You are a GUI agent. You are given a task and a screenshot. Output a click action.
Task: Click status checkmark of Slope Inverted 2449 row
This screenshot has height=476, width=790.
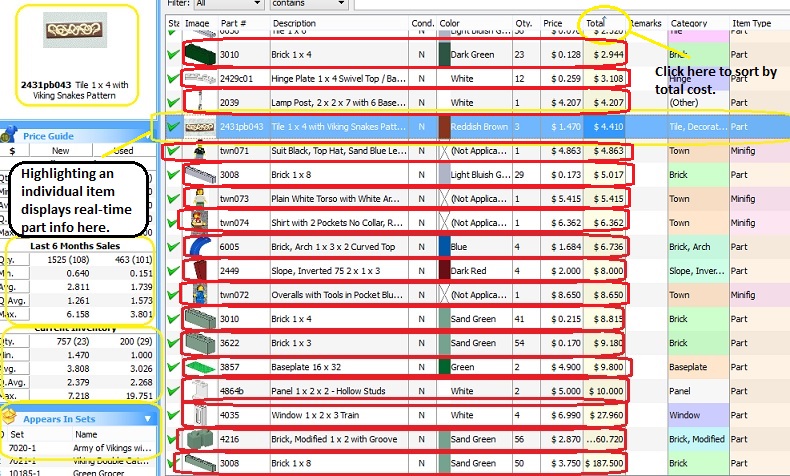coord(173,270)
